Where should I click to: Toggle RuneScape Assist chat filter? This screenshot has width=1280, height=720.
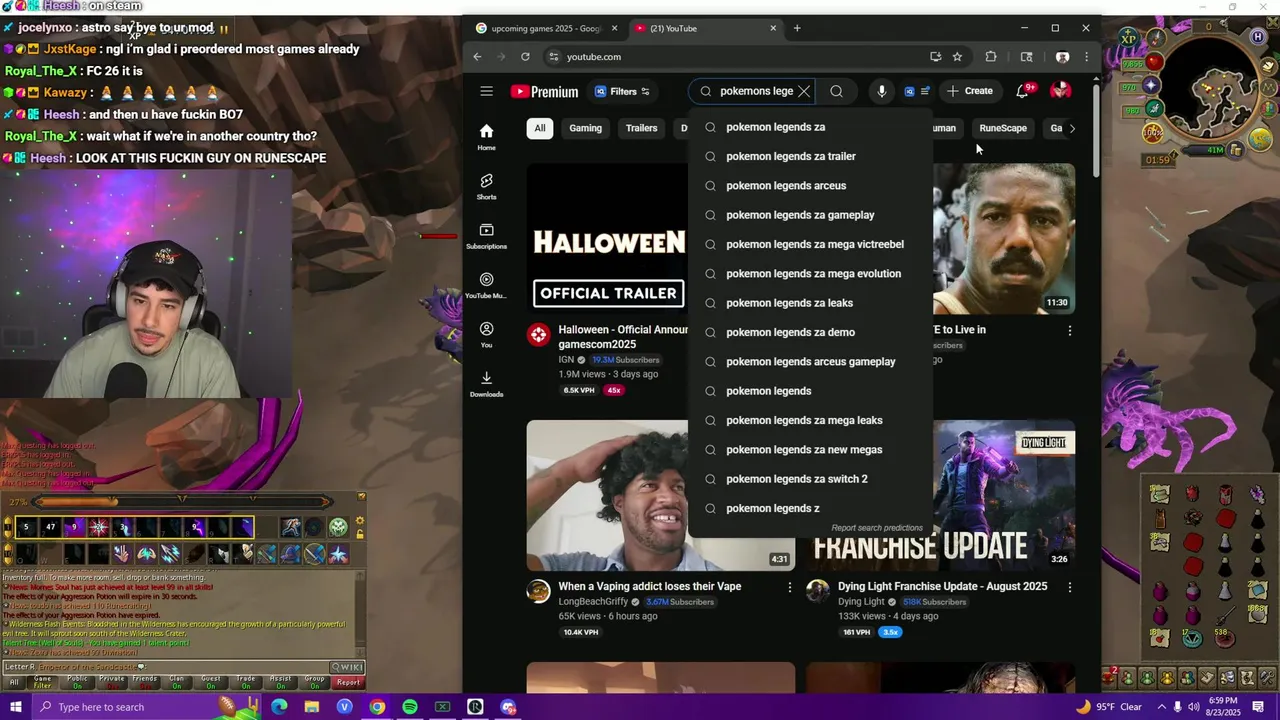[280, 682]
